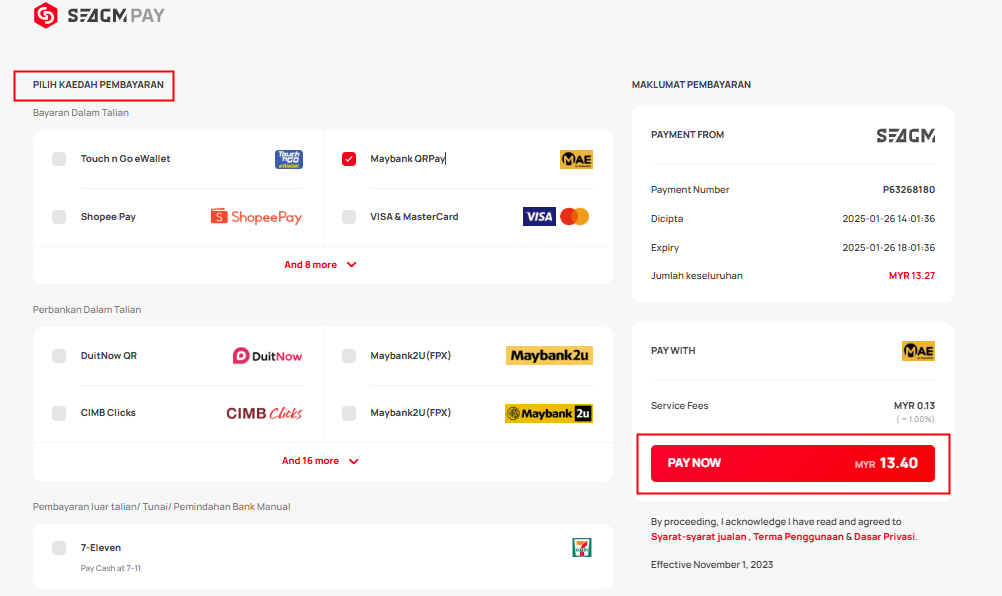The height and width of the screenshot is (596, 1002).
Task: Select the VISA & MasterCard checkbox
Action: [x=349, y=217]
